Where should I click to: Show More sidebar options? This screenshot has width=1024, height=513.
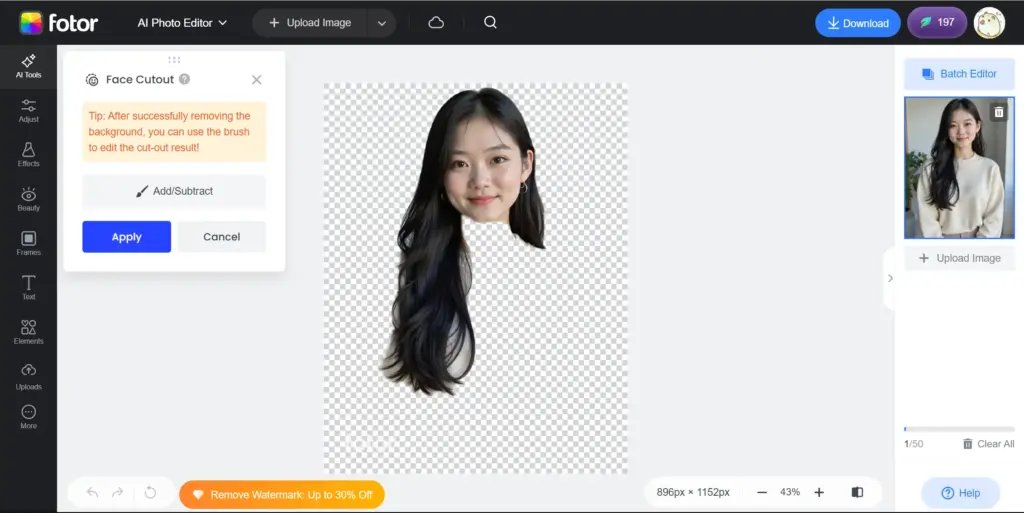[x=28, y=416]
